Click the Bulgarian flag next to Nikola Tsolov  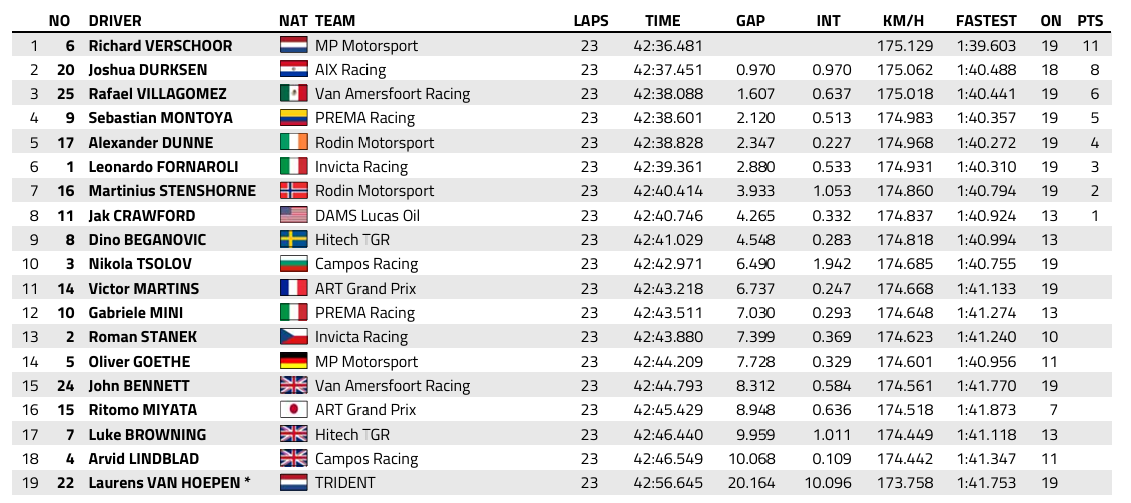293,265
